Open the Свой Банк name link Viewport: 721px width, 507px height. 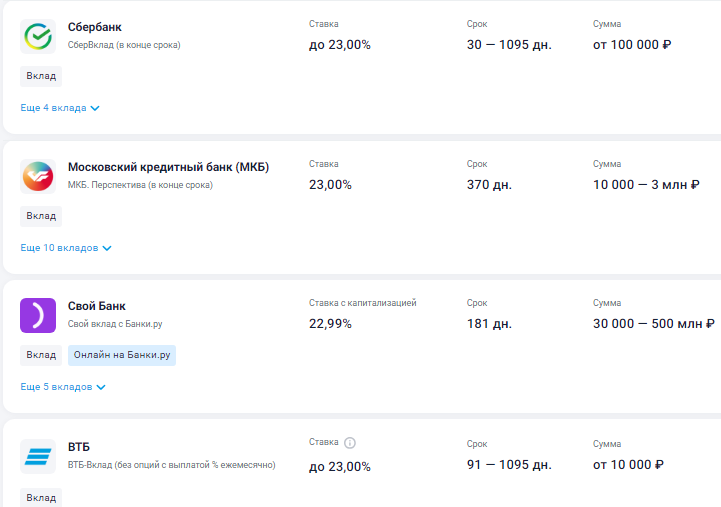point(97,306)
